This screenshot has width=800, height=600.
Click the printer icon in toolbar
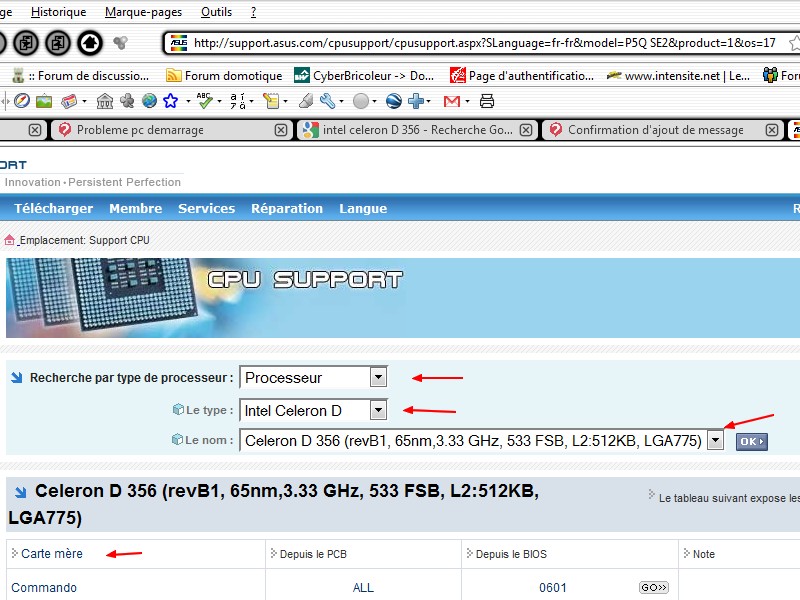487,101
